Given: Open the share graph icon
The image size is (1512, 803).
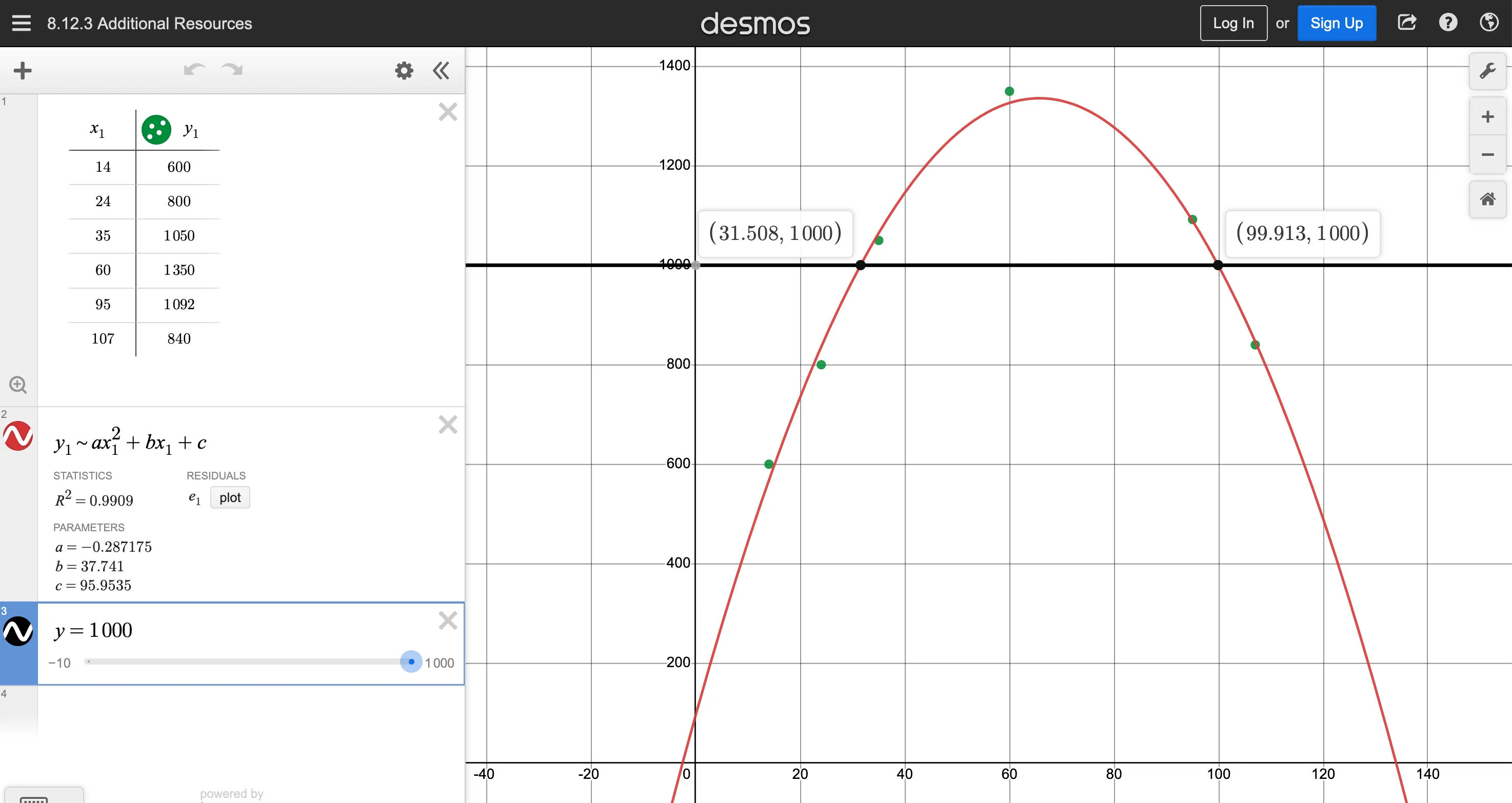Looking at the screenshot, I should (x=1407, y=23).
